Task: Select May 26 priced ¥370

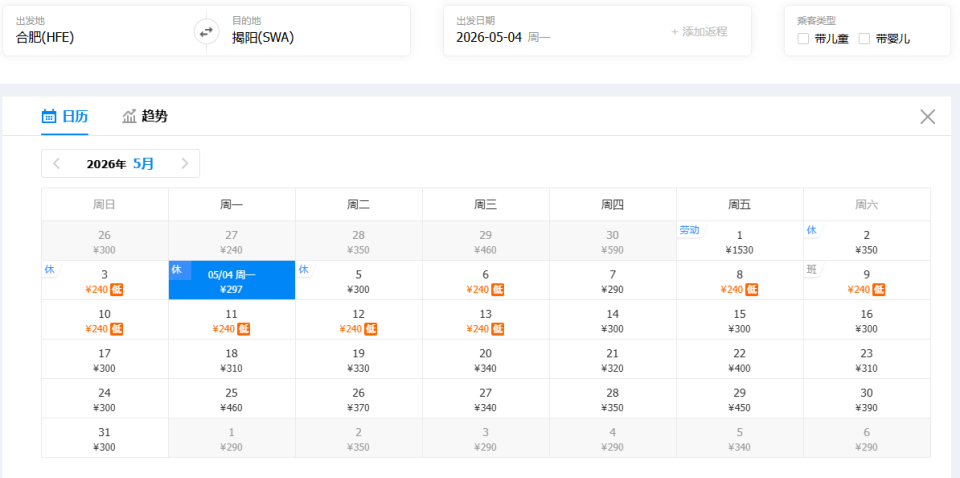Action: click(x=359, y=398)
